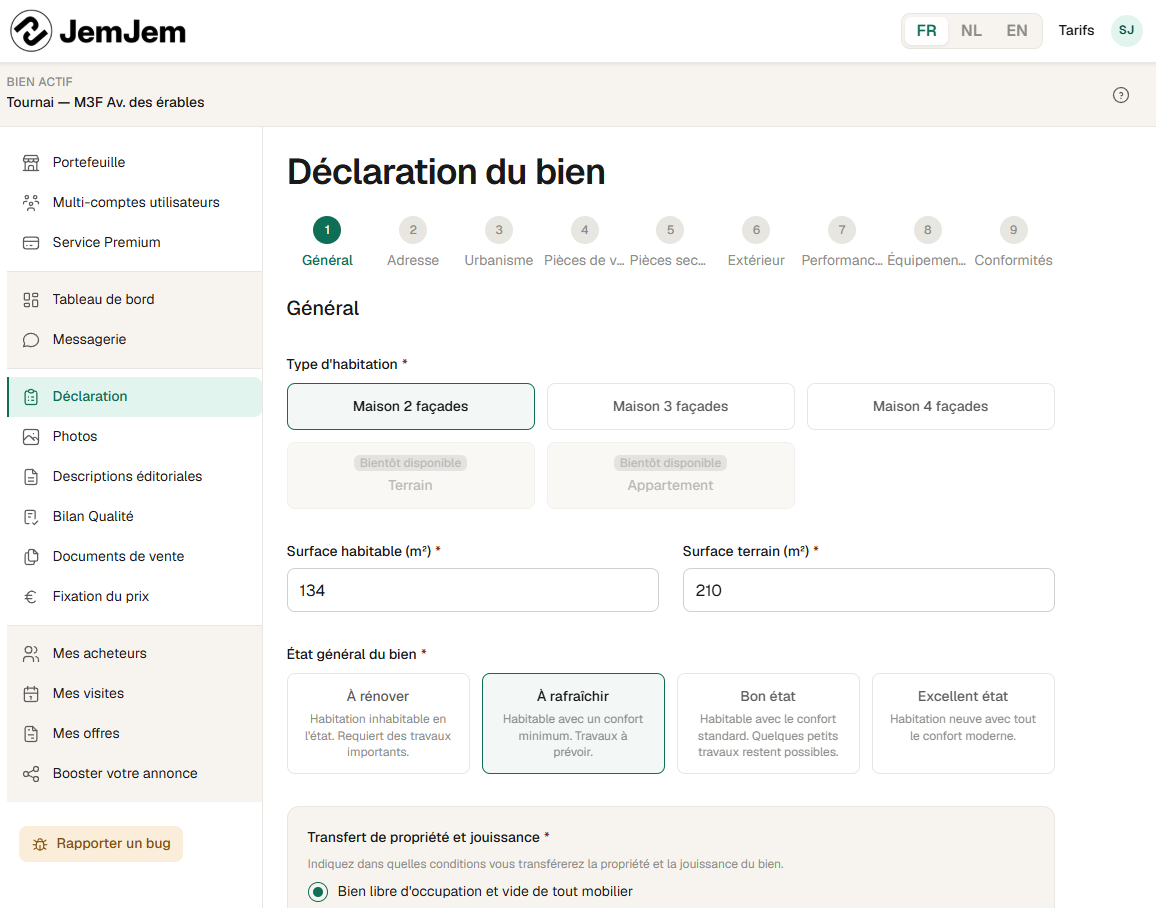1156x908 pixels.
Task: Click the Service Premium card icon
Action: coord(31,242)
